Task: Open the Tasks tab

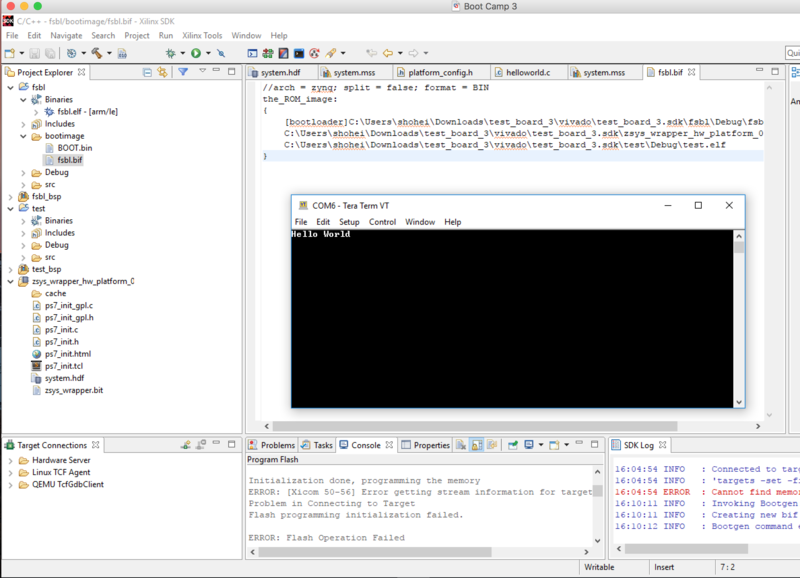Action: pyautogui.click(x=317, y=445)
